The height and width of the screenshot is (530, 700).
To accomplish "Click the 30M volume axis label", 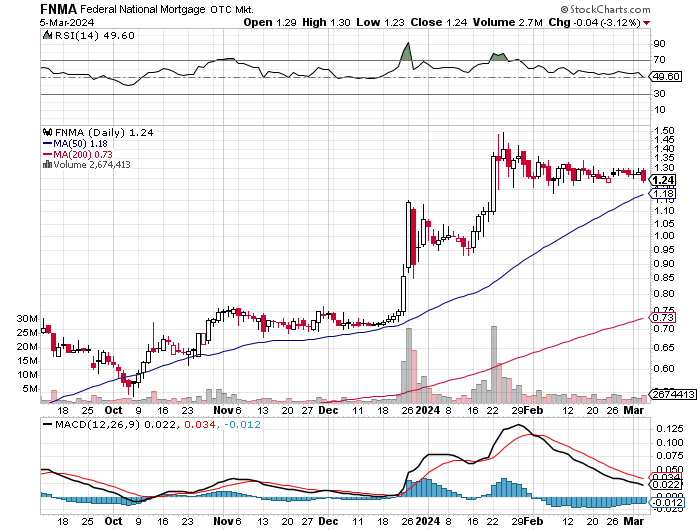I will 27,319.
